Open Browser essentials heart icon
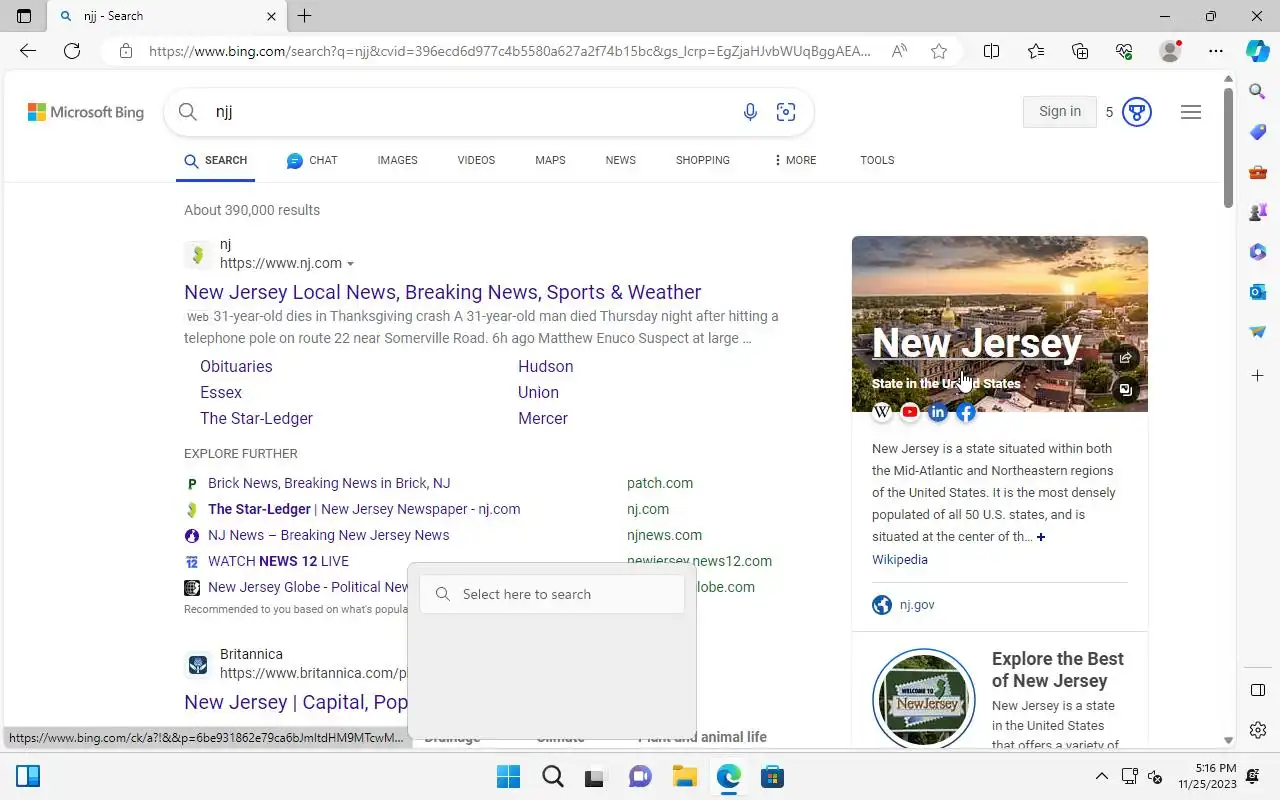The image size is (1280, 800). [x=1124, y=51]
